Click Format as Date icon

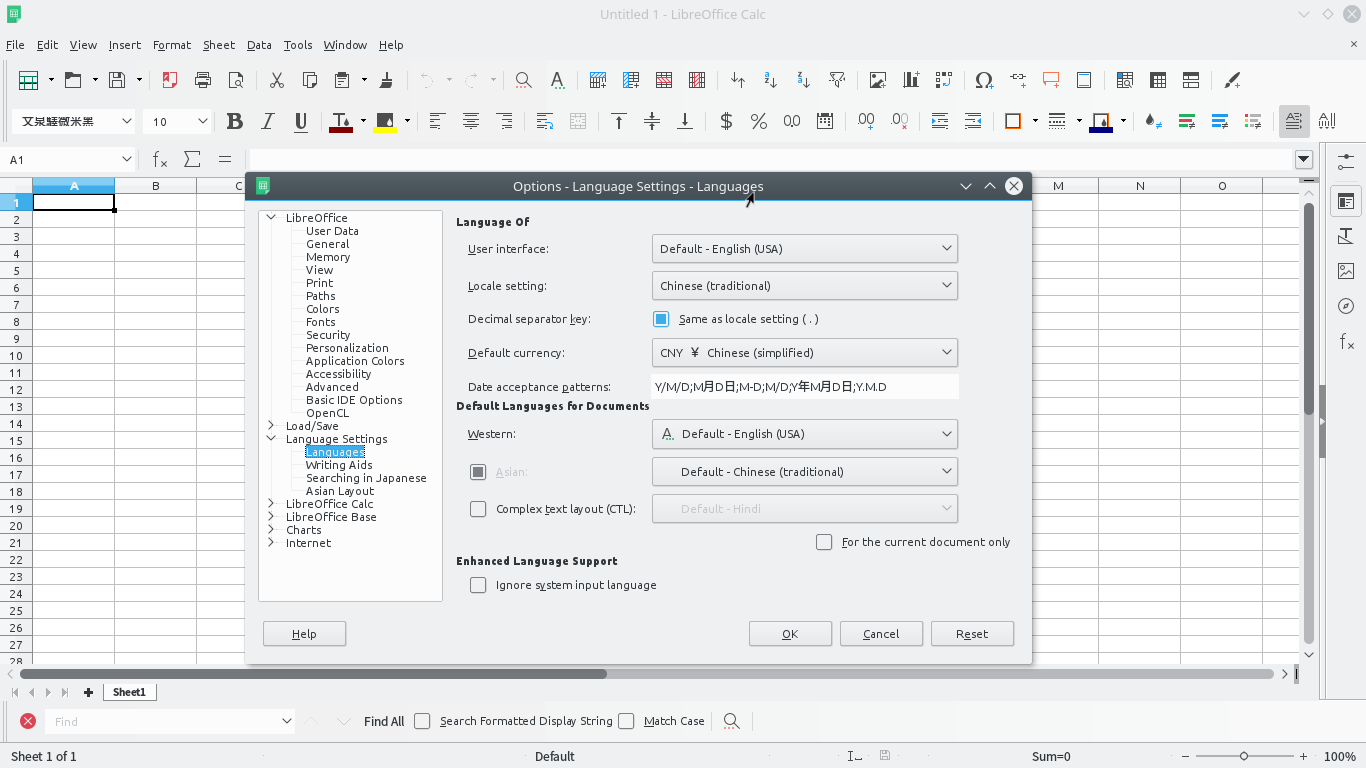(x=825, y=121)
